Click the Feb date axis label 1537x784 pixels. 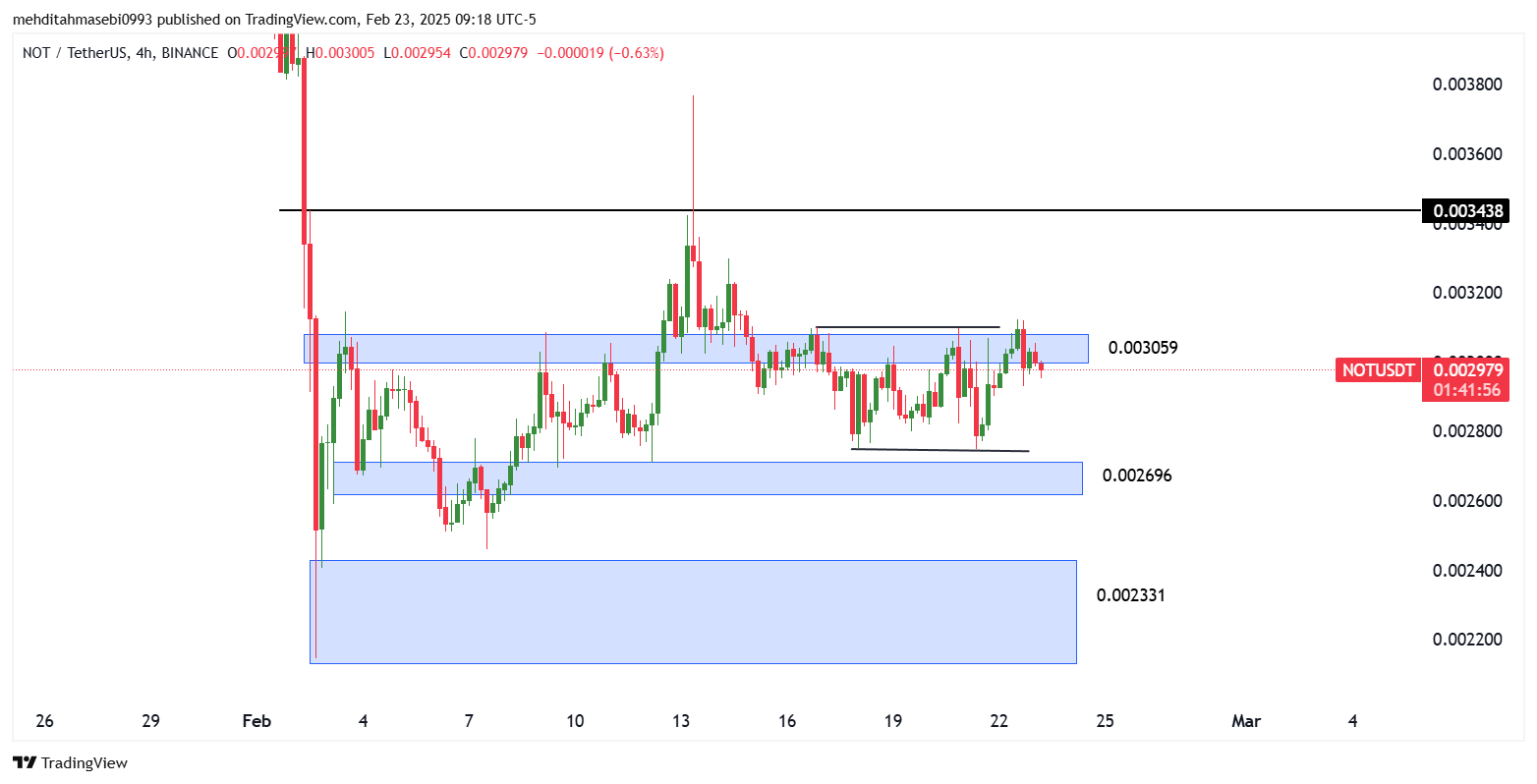point(256,721)
